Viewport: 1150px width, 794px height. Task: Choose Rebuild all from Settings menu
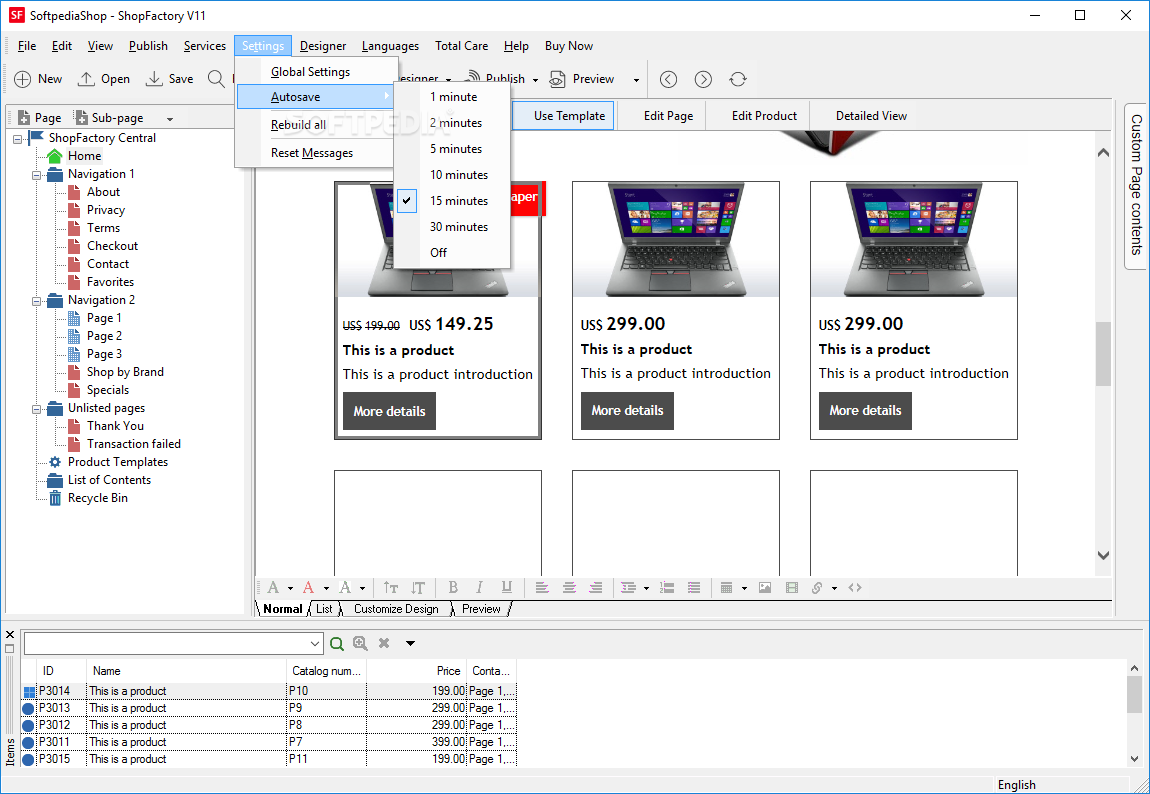[x=298, y=125]
